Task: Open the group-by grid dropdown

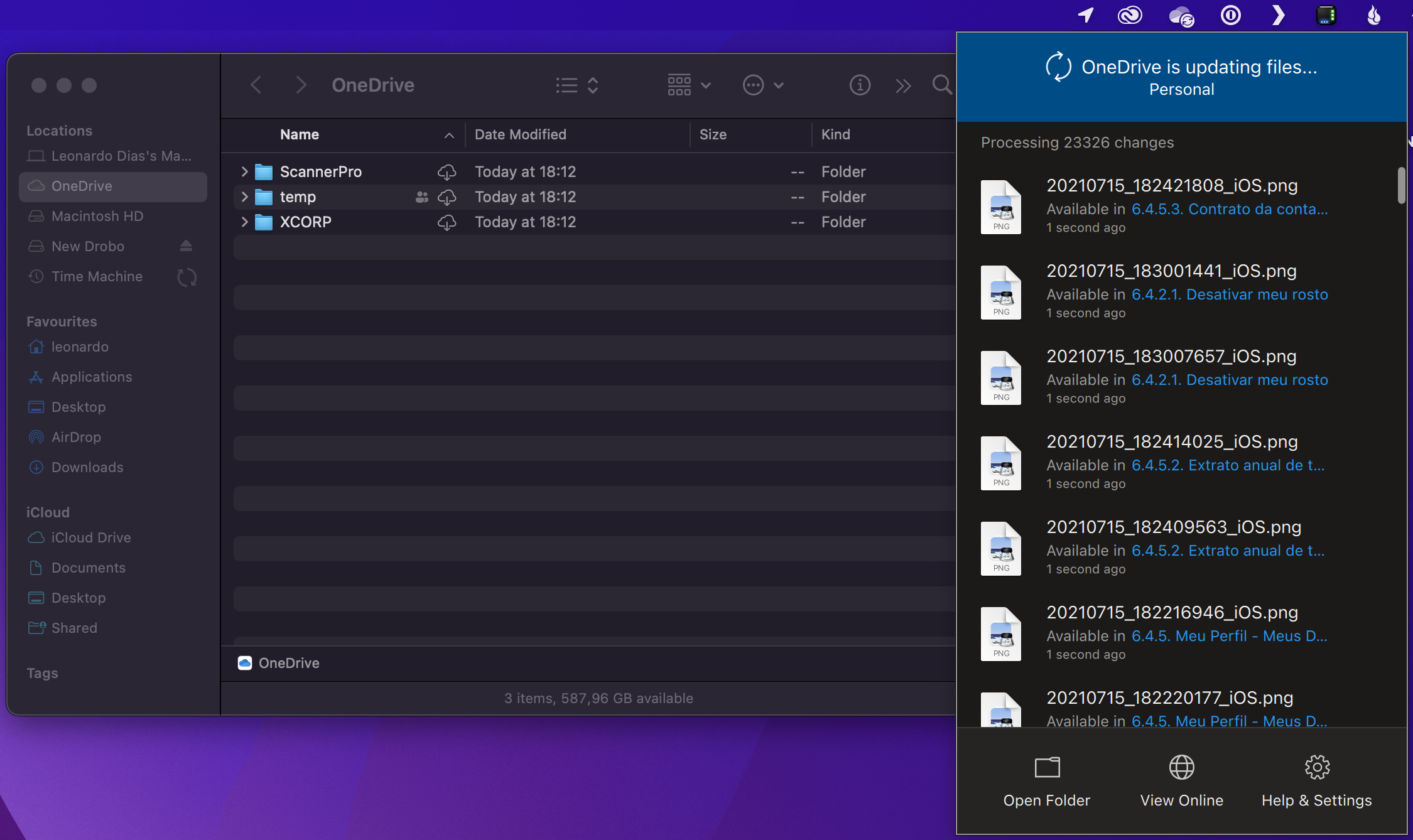Action: tap(689, 85)
